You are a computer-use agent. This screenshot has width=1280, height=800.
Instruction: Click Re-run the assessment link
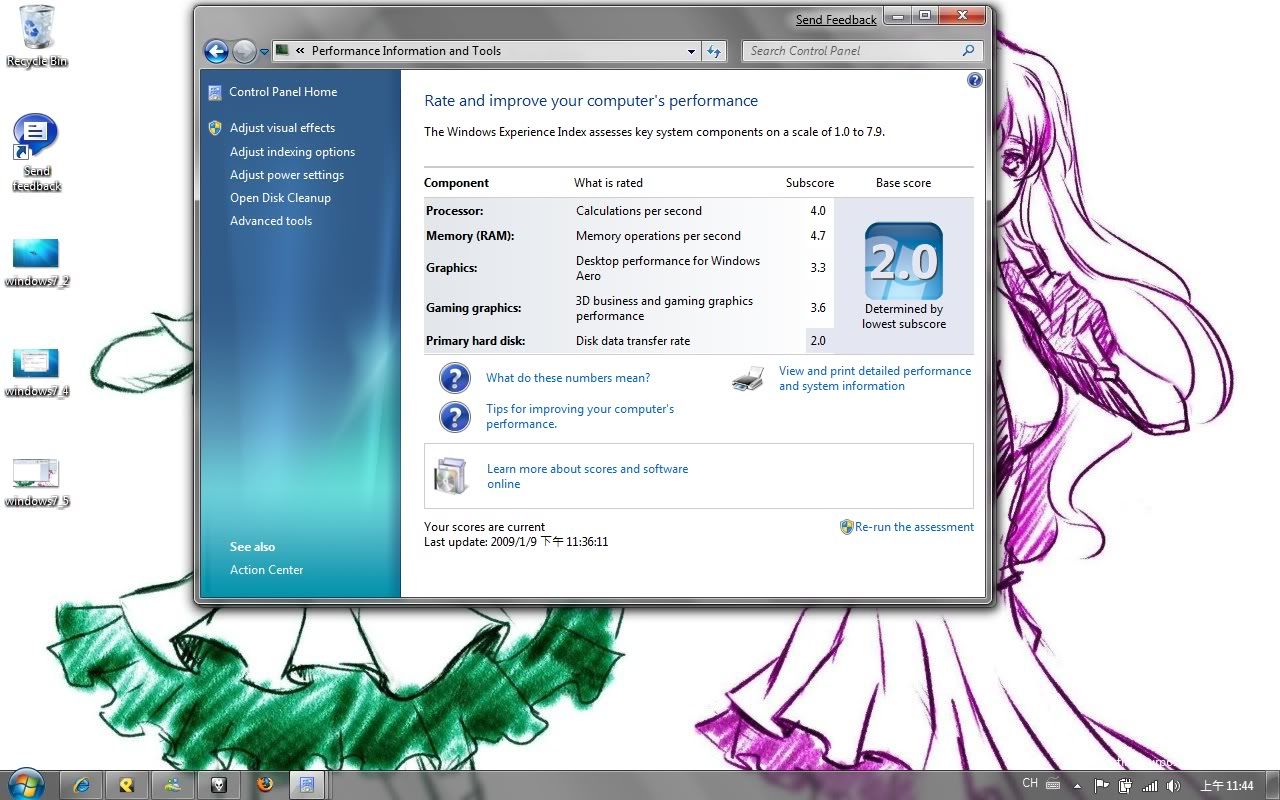[913, 527]
